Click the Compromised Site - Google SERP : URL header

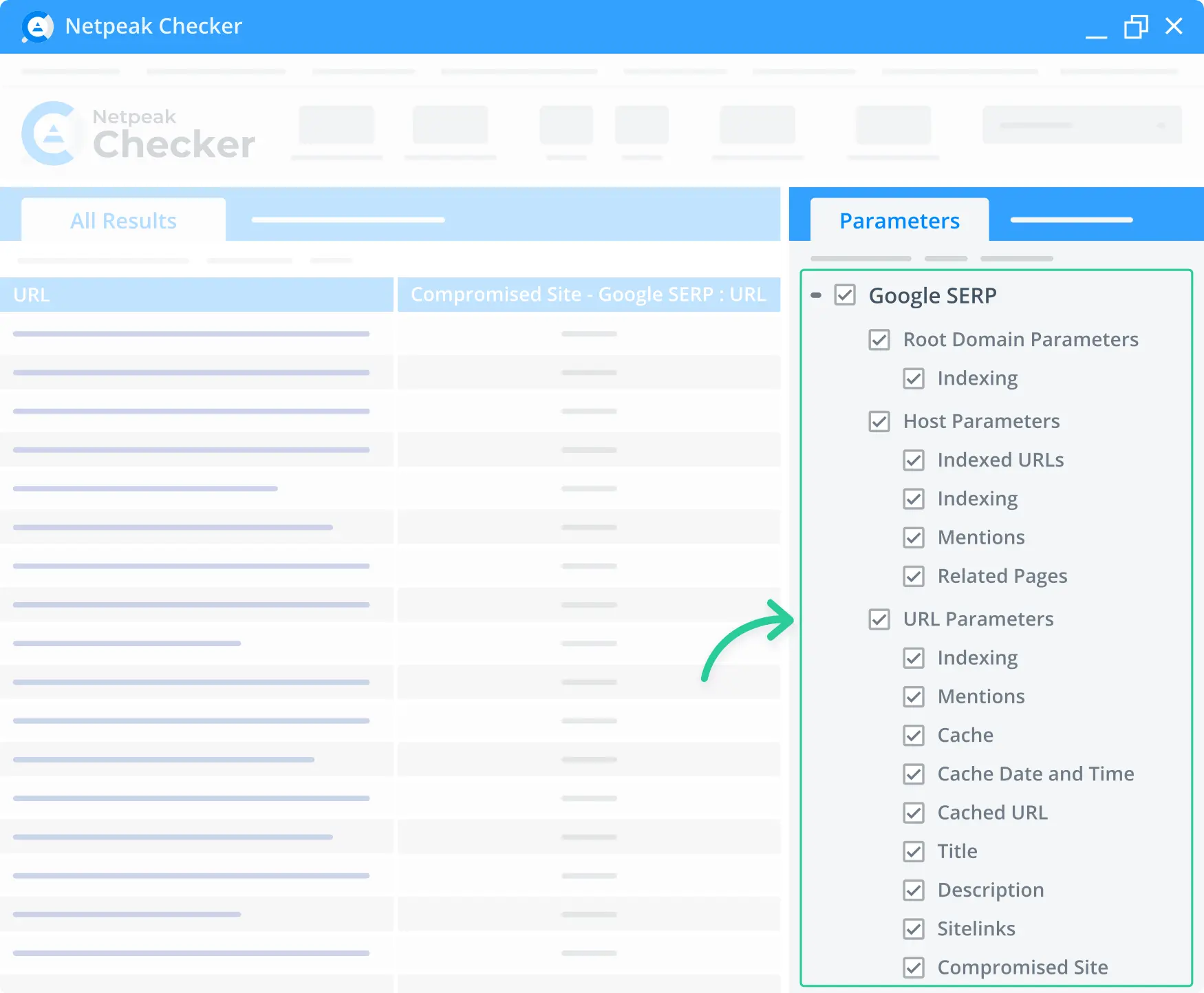(589, 295)
